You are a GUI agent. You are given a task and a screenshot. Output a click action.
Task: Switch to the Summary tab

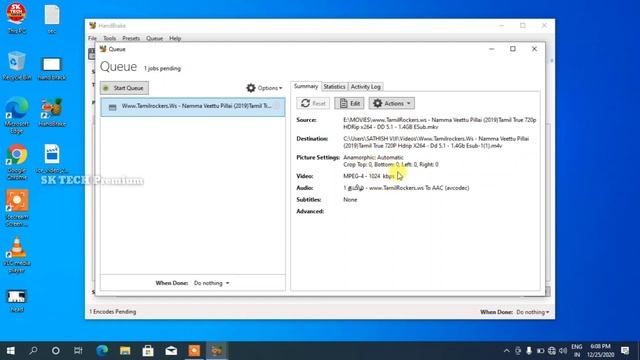coord(306,87)
